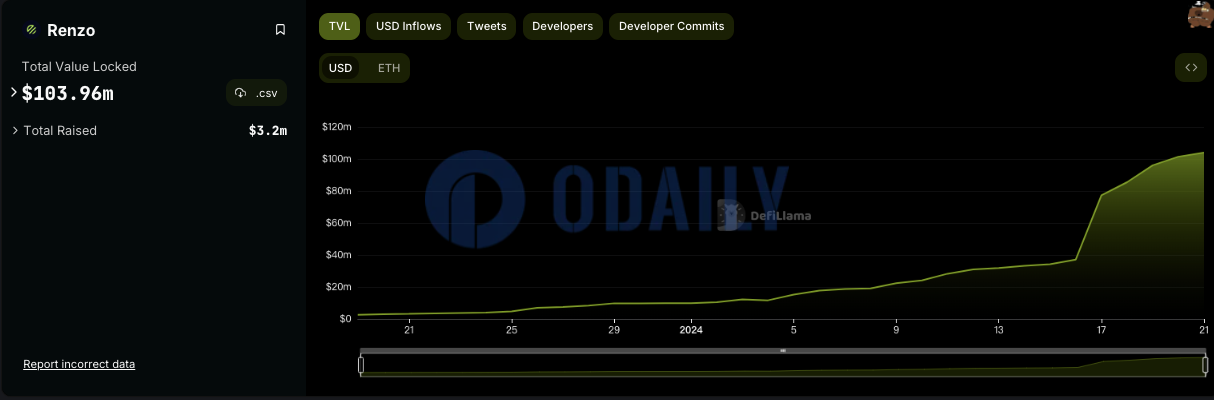Switch chart denomination to ETH
The width and height of the screenshot is (1214, 400).
389,68
